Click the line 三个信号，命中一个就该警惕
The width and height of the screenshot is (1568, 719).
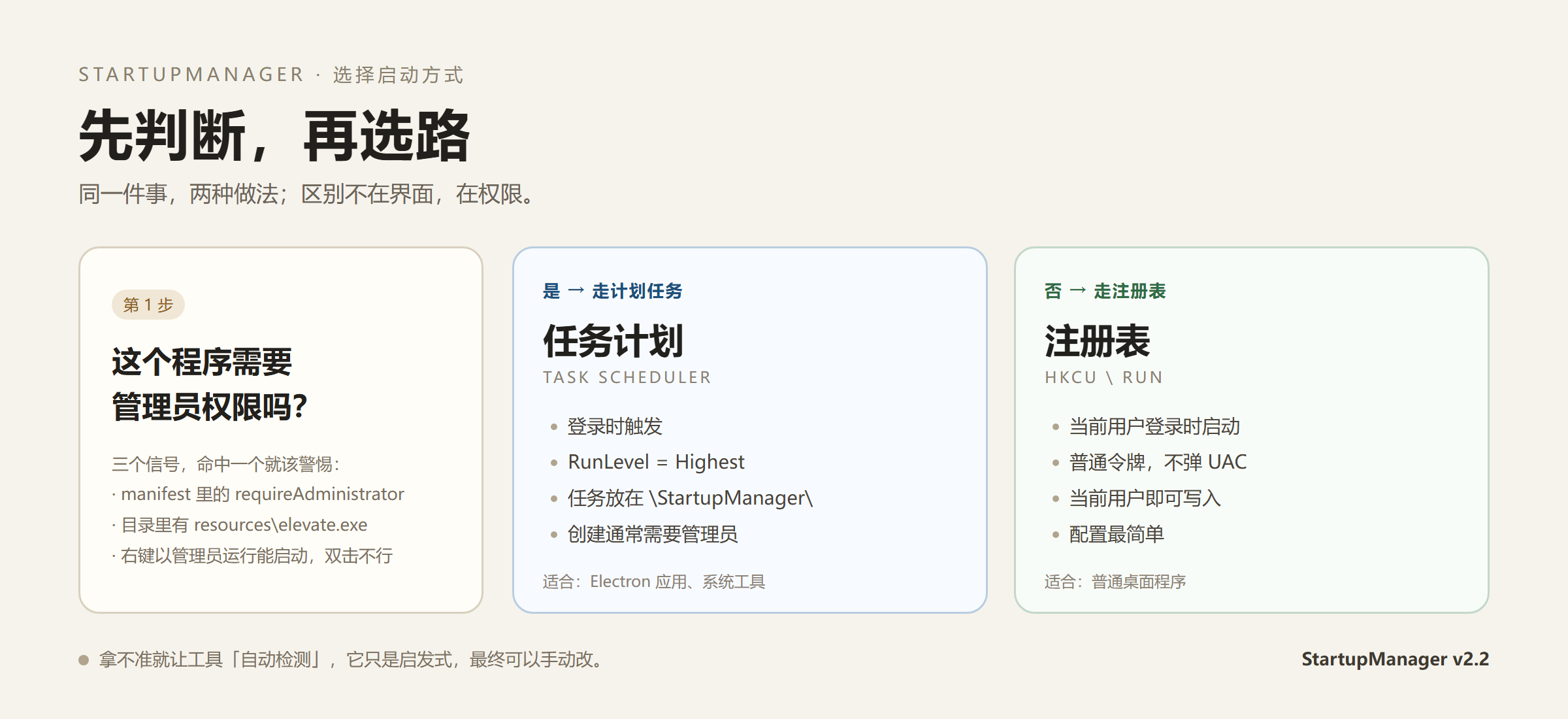pos(226,464)
